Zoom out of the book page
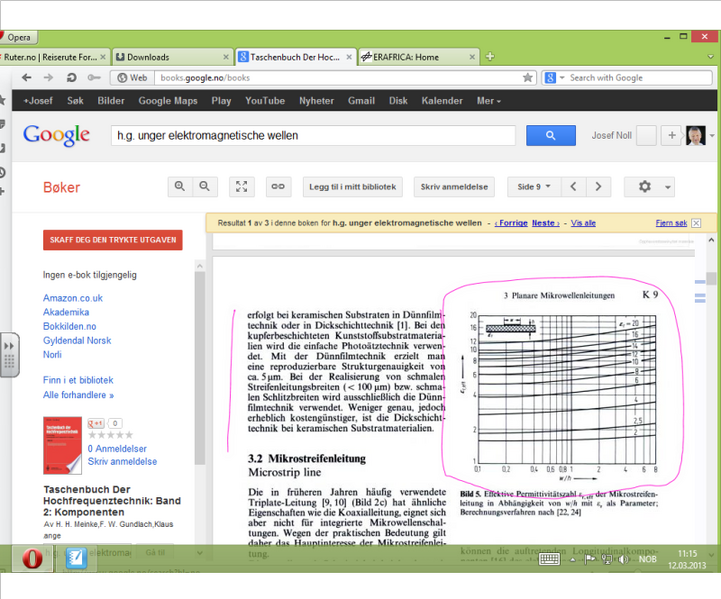The image size is (721, 599). click(205, 187)
